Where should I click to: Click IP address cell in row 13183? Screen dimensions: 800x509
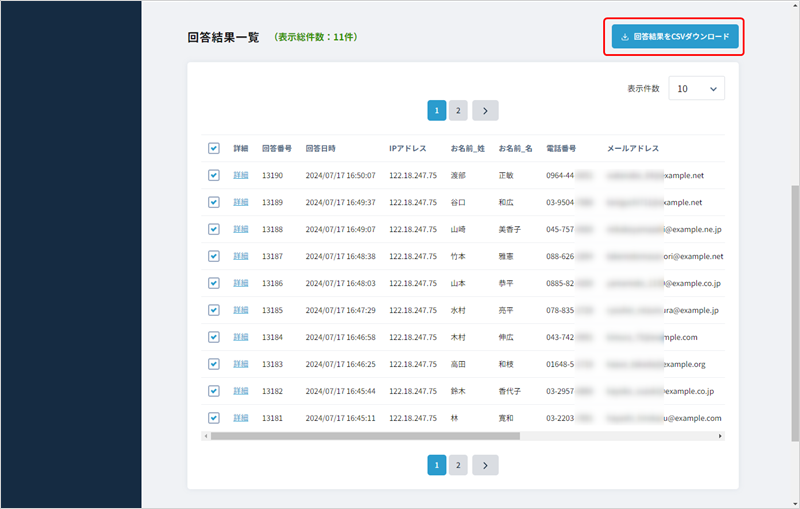tap(413, 364)
